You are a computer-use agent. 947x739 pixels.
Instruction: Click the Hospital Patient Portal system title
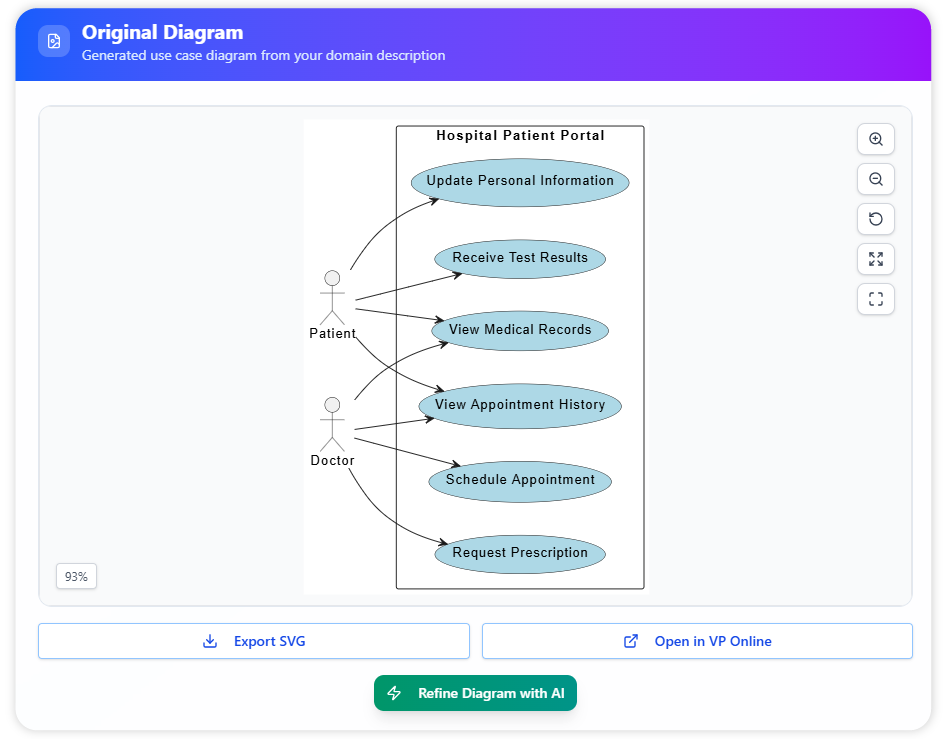(520, 135)
